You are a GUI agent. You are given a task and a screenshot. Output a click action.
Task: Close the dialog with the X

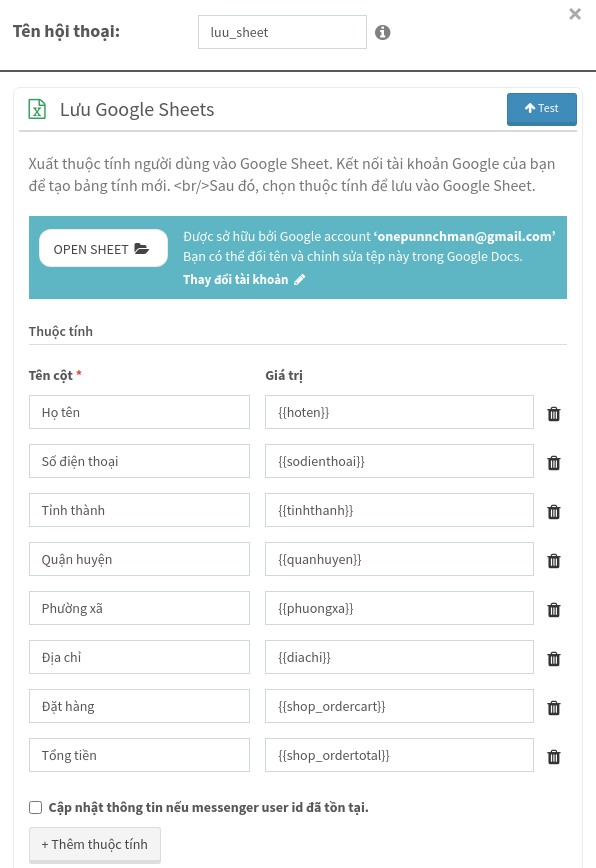pyautogui.click(x=575, y=14)
